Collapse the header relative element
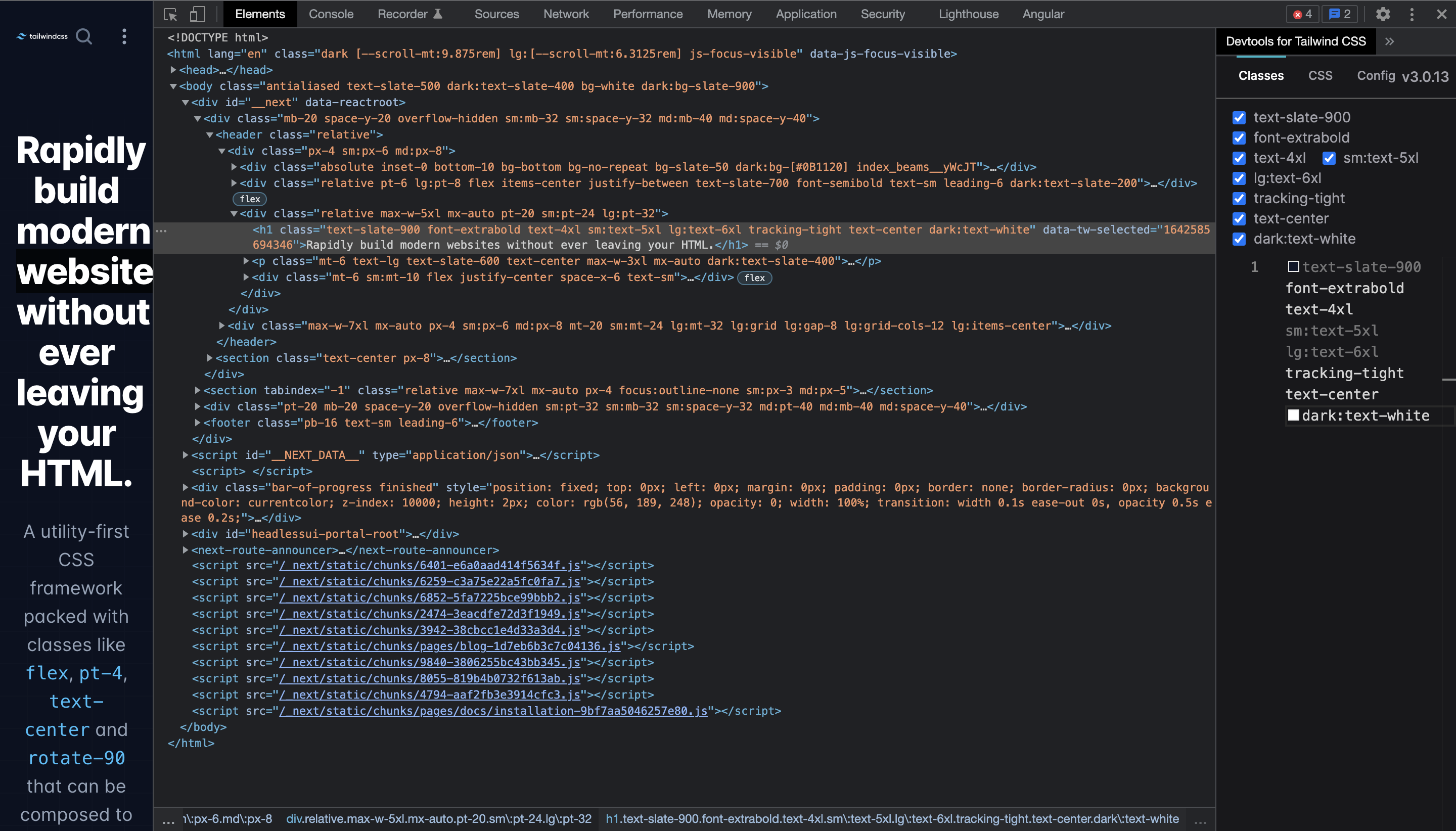The height and width of the screenshot is (831, 1456). point(209,134)
